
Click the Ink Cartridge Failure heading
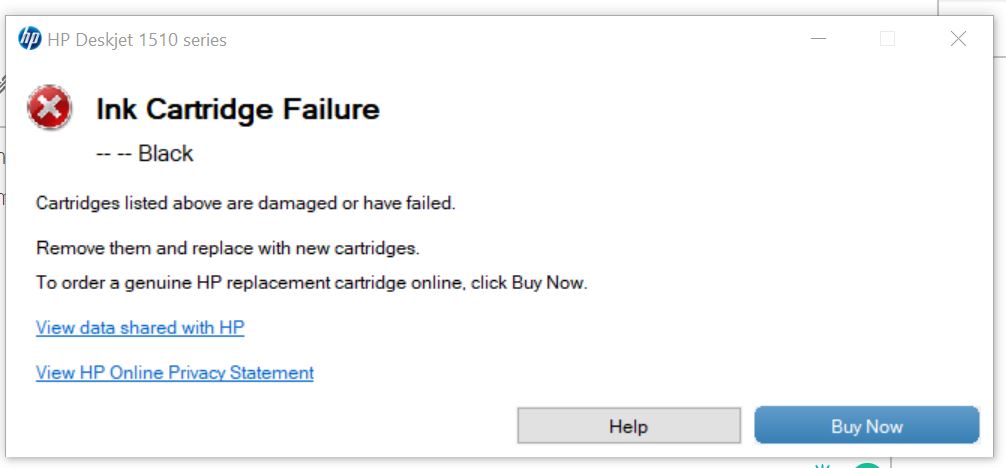(x=238, y=109)
